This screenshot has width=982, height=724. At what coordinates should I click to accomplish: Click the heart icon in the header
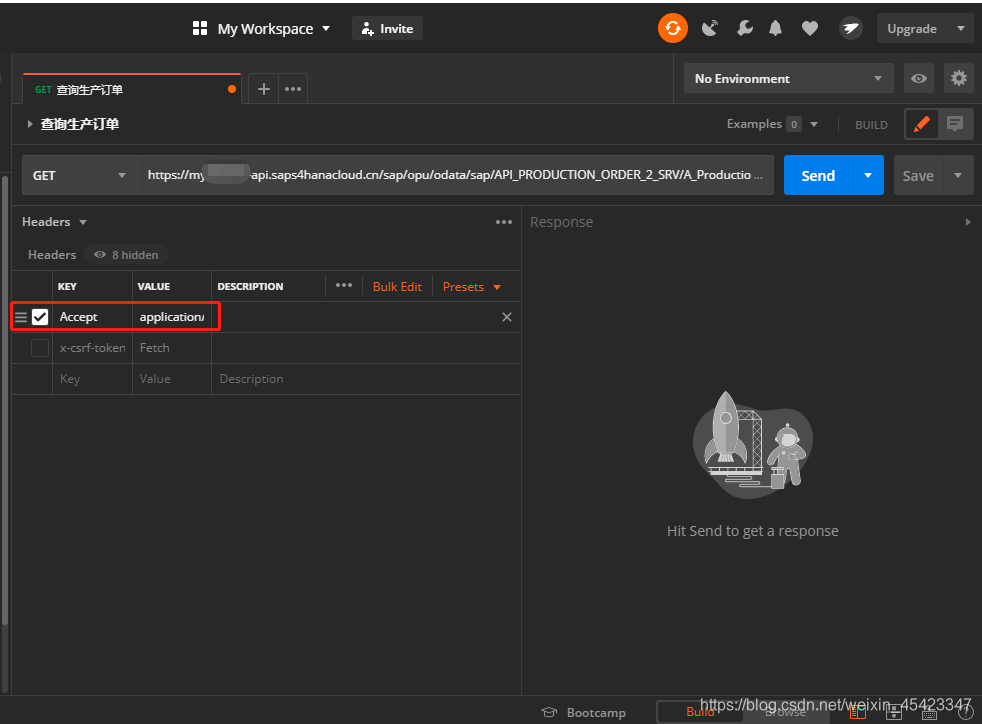810,28
